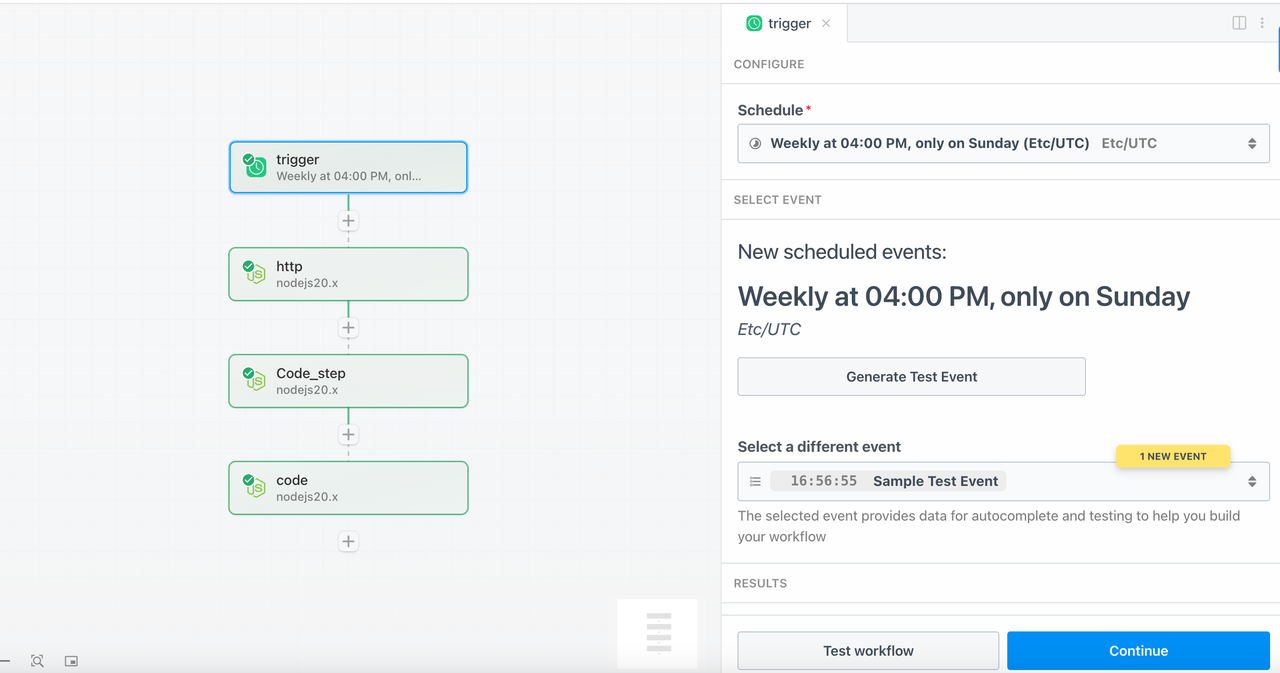1280x673 pixels.
Task: Click the Code_step Node.js icon
Action: [x=255, y=379]
